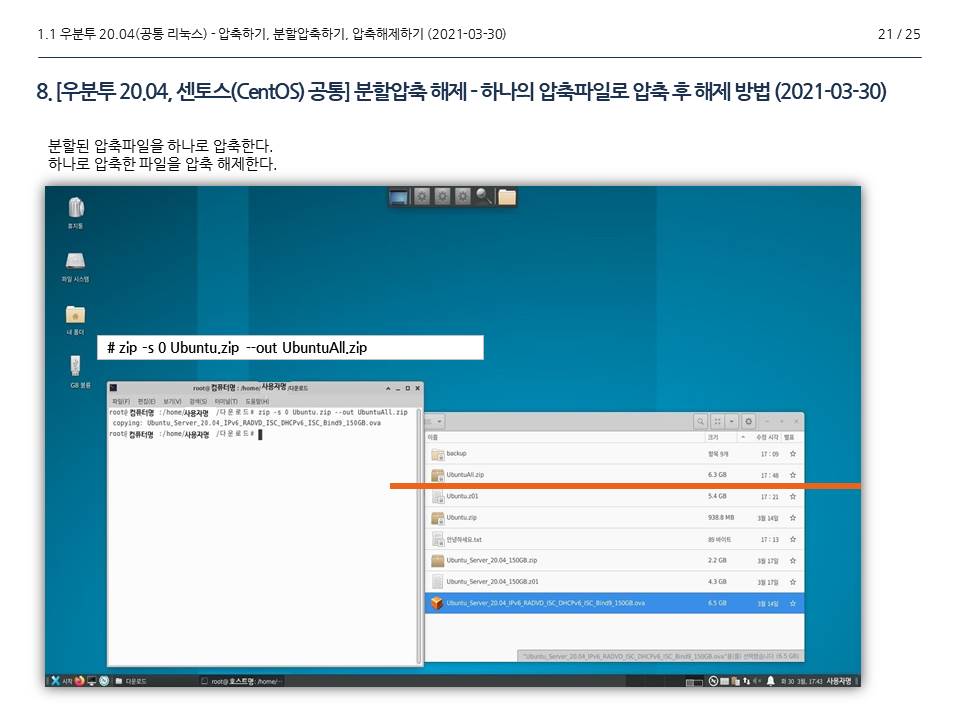Star the selected .ova file row
Screen dimensions: 960x720
pos(793,603)
